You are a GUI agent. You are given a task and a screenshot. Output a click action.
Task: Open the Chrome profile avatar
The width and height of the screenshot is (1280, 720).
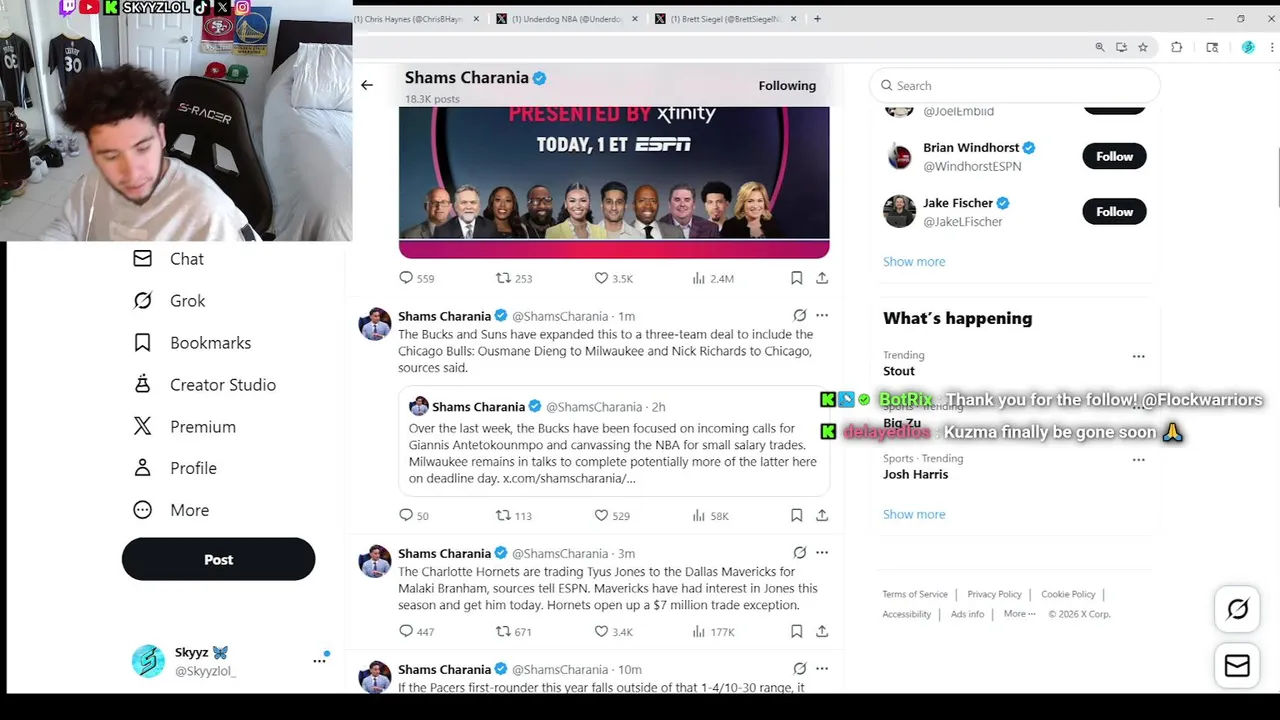pos(1248,47)
